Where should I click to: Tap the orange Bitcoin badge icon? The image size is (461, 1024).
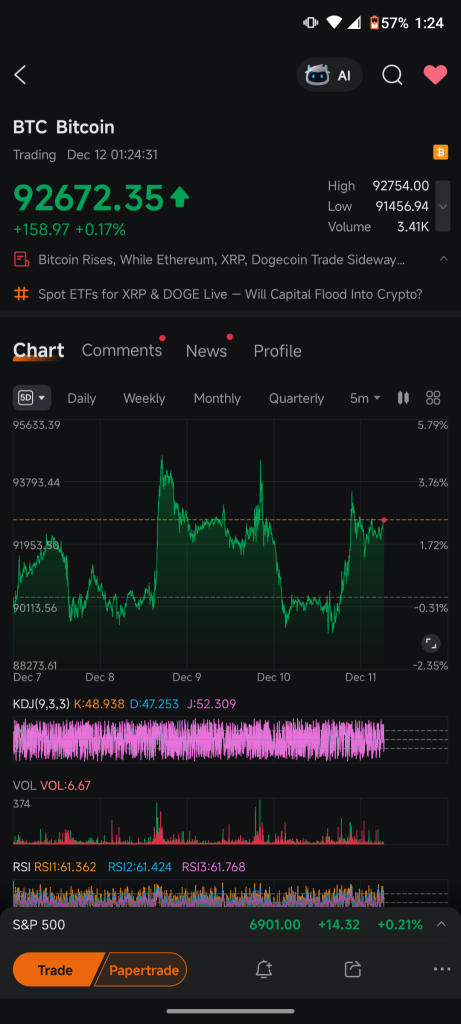(441, 153)
